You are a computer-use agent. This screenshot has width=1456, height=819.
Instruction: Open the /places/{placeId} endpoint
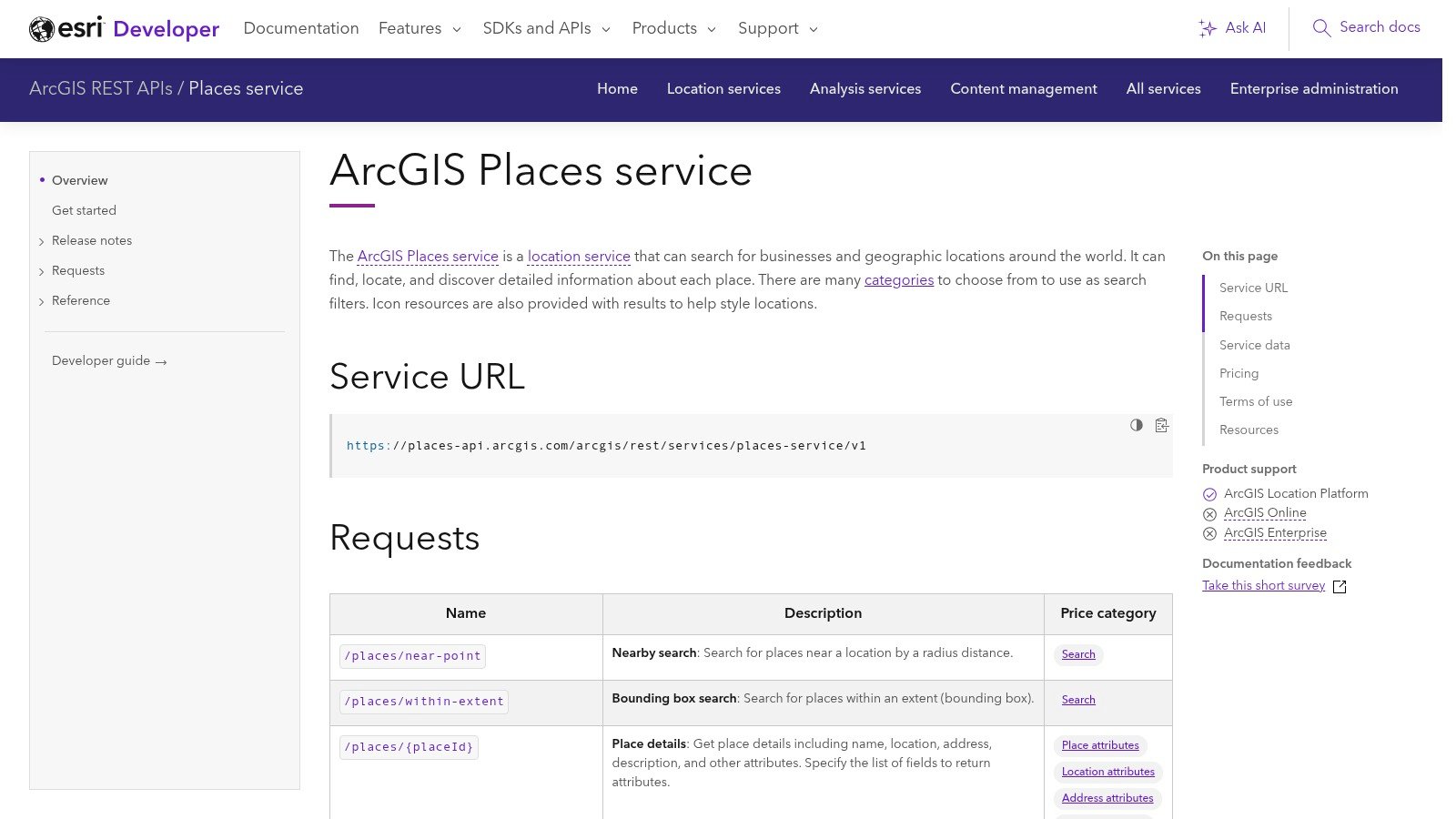click(409, 747)
